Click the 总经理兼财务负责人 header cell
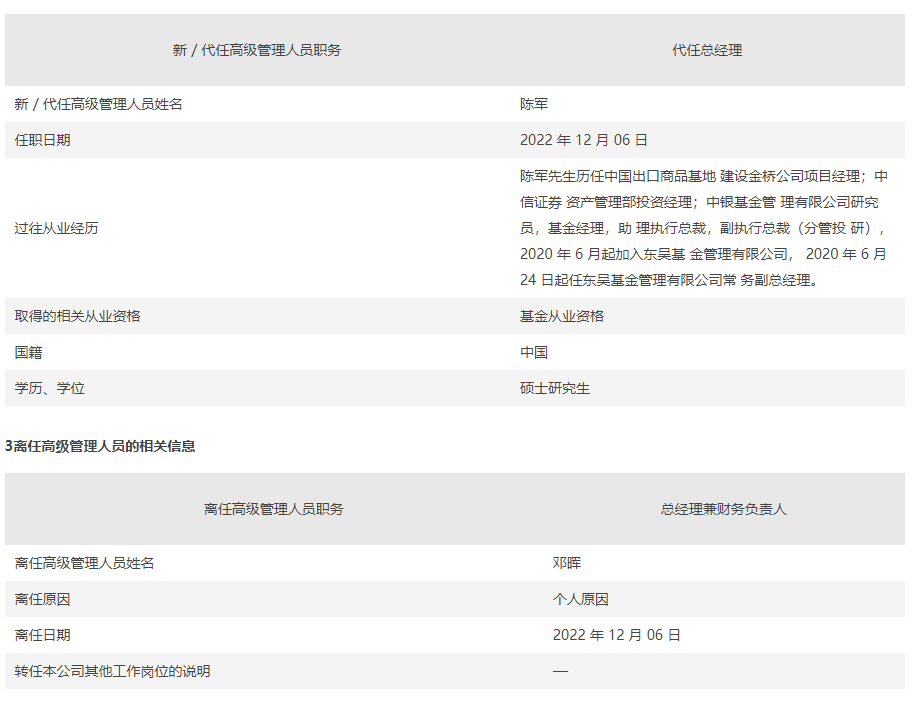This screenshot has height=703, width=914. click(x=723, y=509)
